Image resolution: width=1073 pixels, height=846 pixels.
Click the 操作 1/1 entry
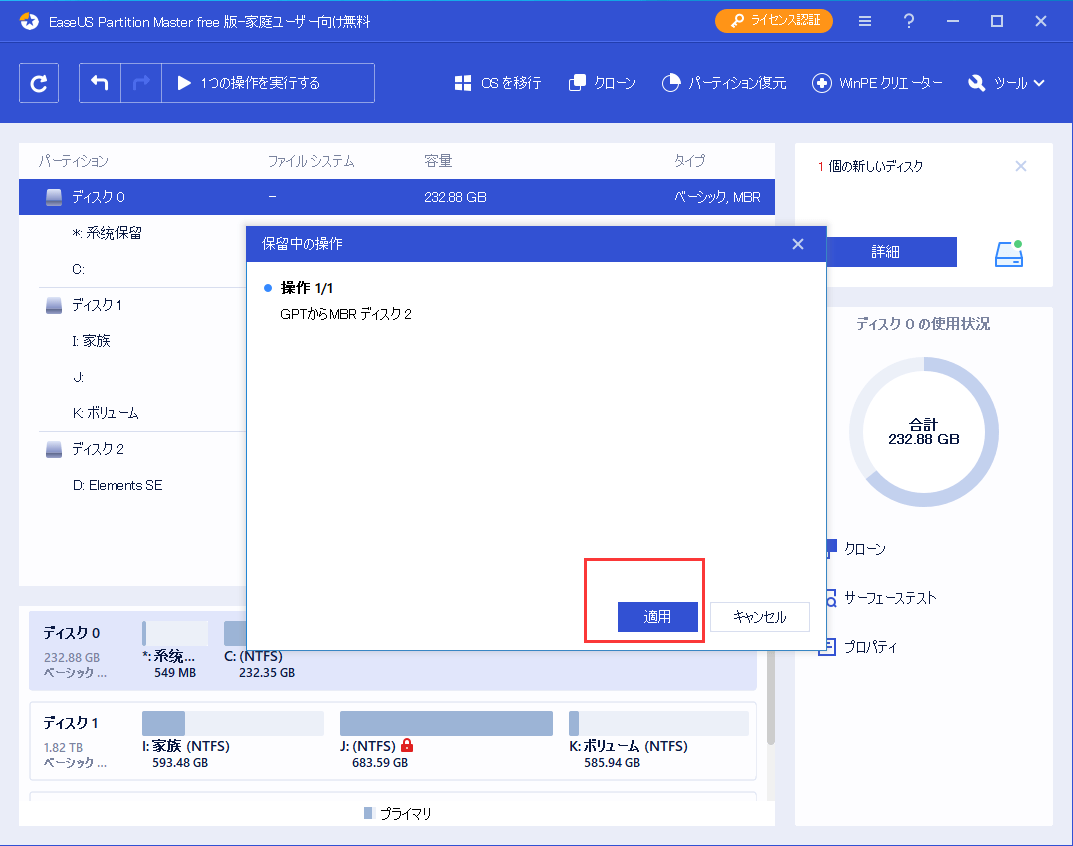(x=307, y=288)
